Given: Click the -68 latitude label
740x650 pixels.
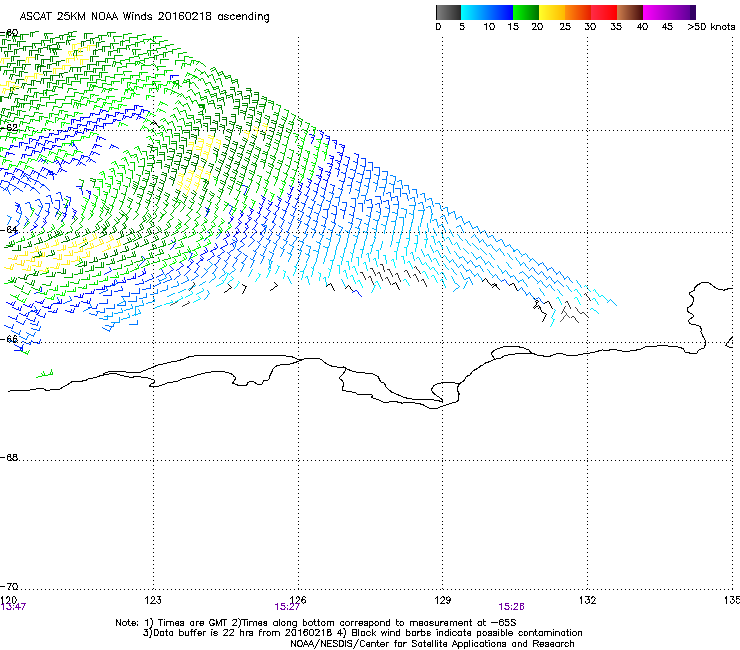Looking at the screenshot, I should click(9, 457).
